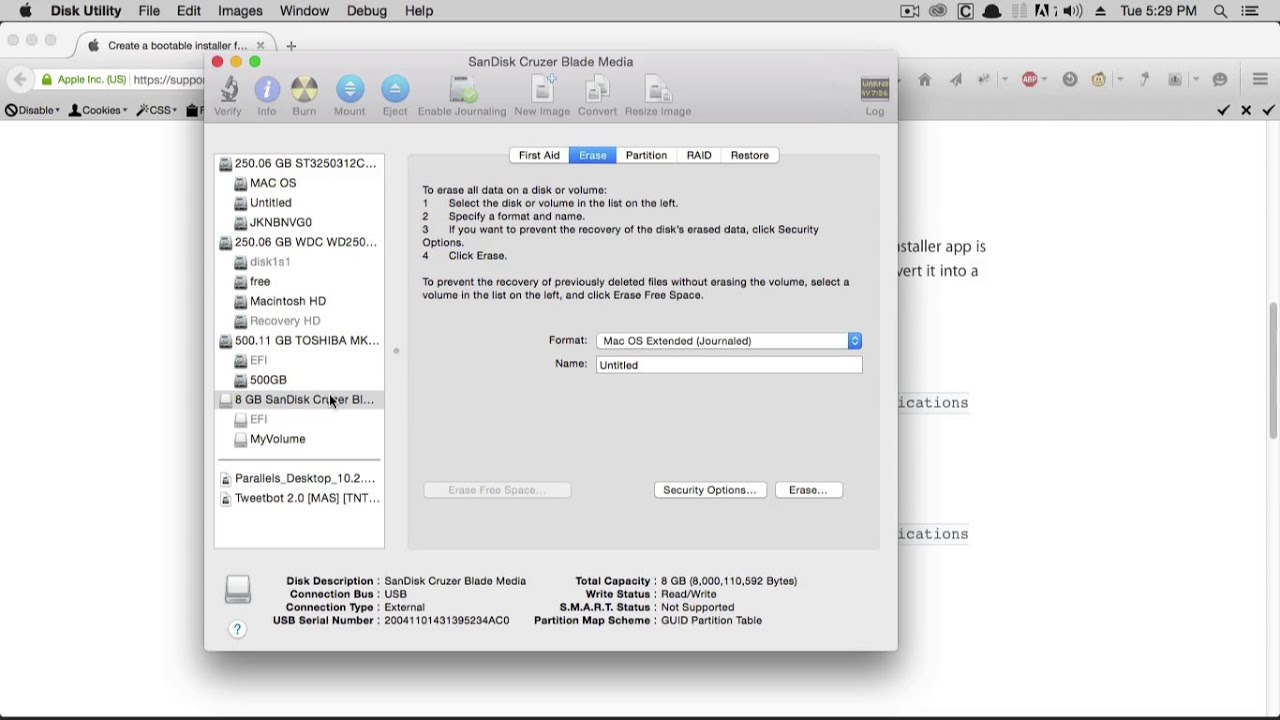This screenshot has height=720, width=1280.
Task: Open the Disable dropdown in web developer bar
Action: [x=32, y=110]
